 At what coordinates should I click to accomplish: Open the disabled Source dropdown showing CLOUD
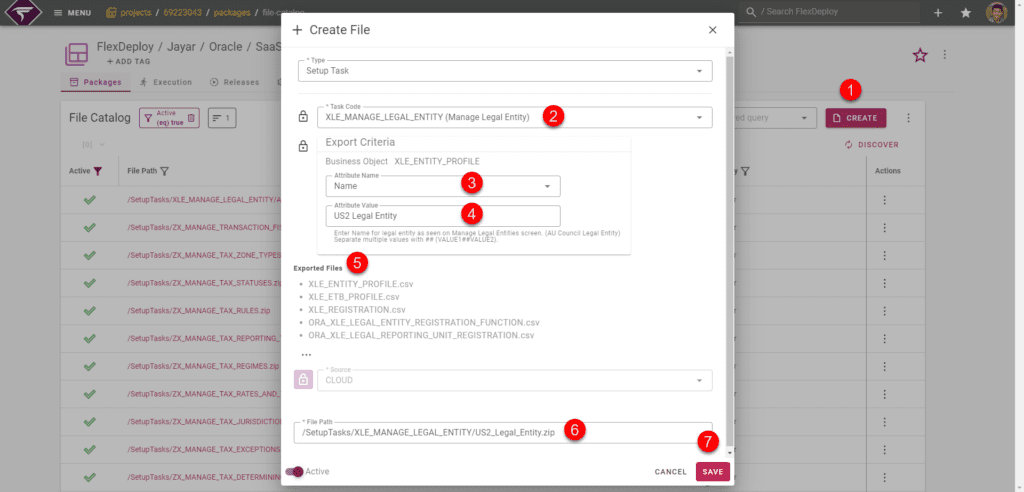[515, 380]
